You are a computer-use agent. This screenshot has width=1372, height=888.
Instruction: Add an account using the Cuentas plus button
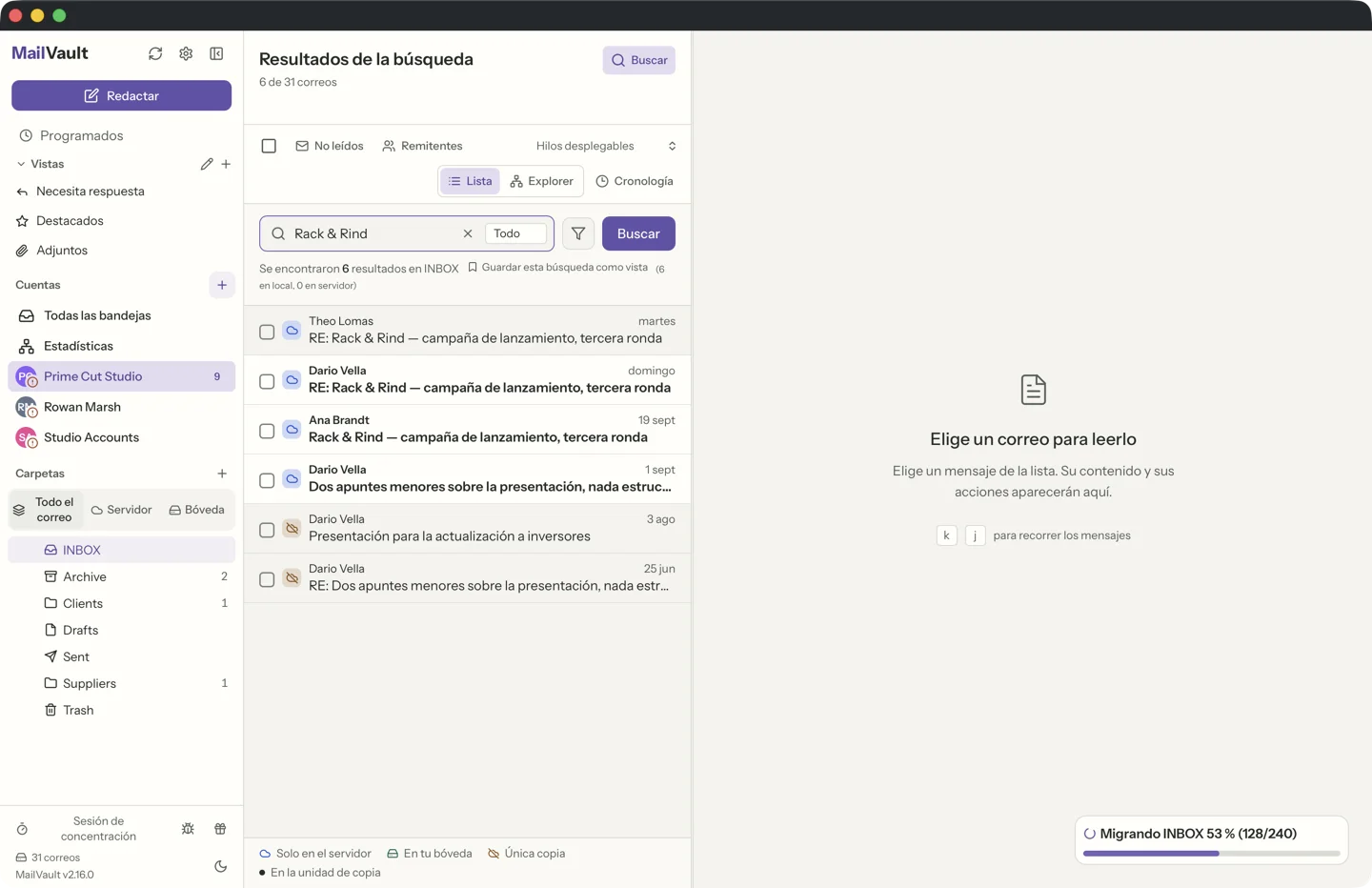click(x=222, y=285)
